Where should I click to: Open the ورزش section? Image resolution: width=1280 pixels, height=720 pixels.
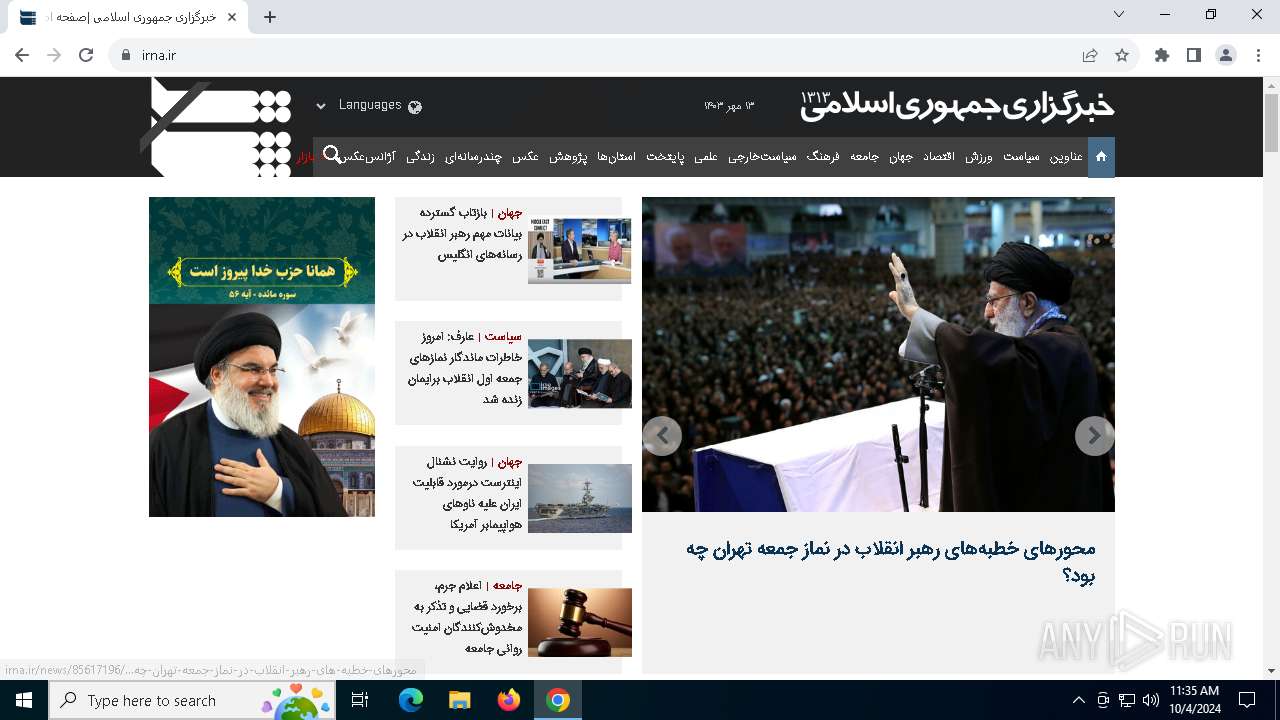click(x=979, y=157)
